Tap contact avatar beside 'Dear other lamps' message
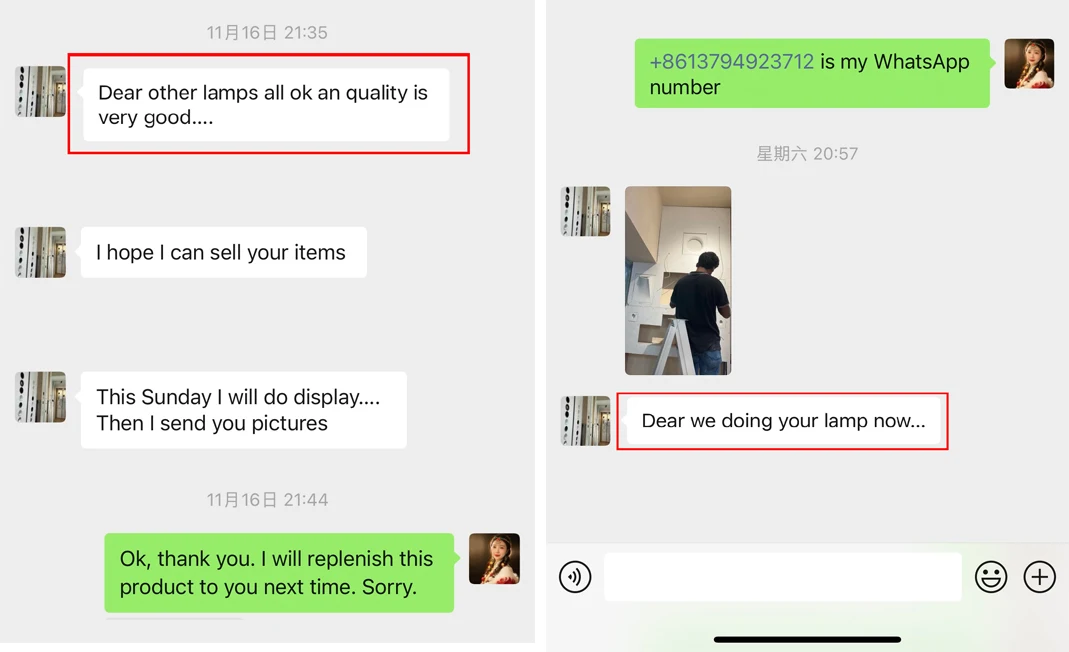Screen dimensions: 1069x652 [x=40, y=91]
